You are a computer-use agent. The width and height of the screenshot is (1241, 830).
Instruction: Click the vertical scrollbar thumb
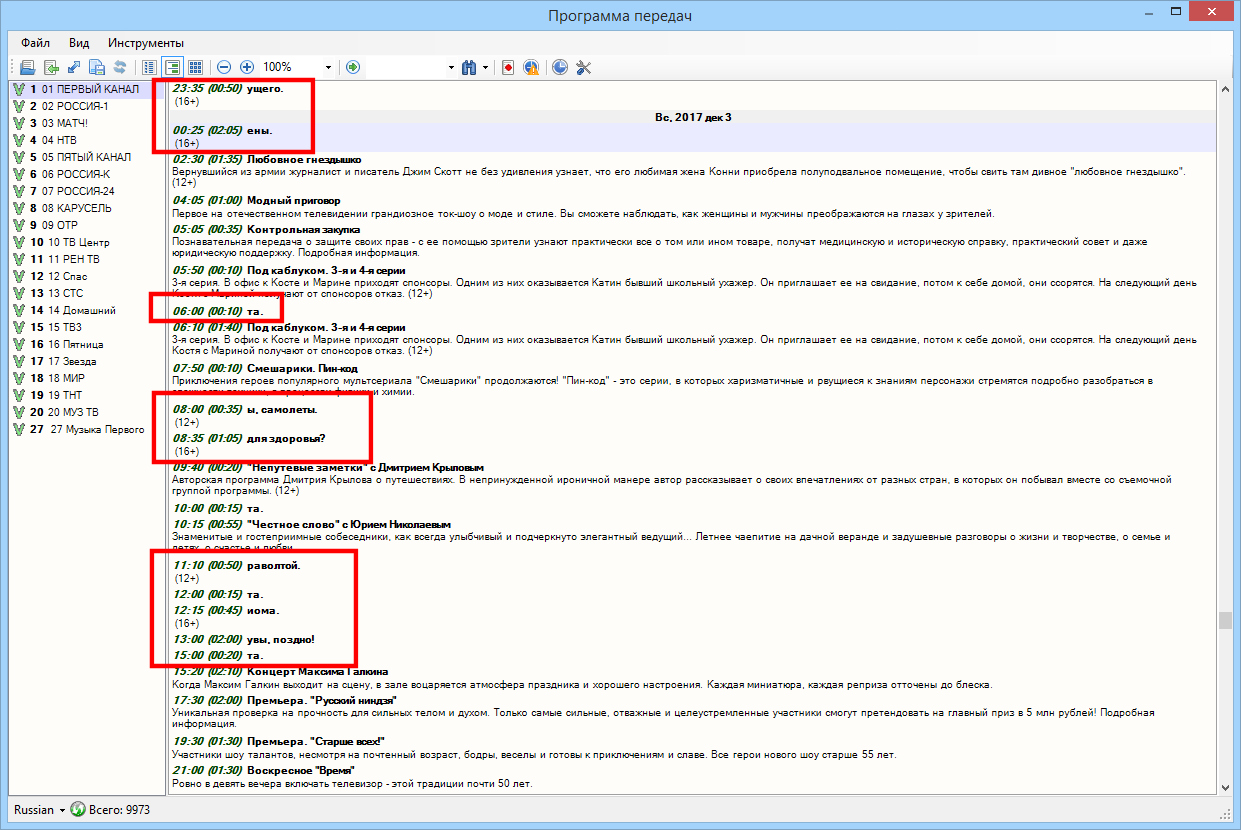(x=1225, y=620)
